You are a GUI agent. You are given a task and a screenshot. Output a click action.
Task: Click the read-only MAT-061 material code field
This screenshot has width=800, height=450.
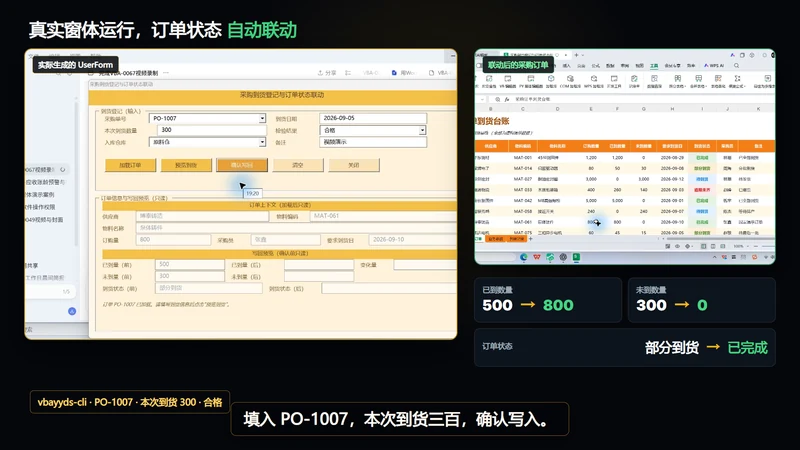pos(383,216)
